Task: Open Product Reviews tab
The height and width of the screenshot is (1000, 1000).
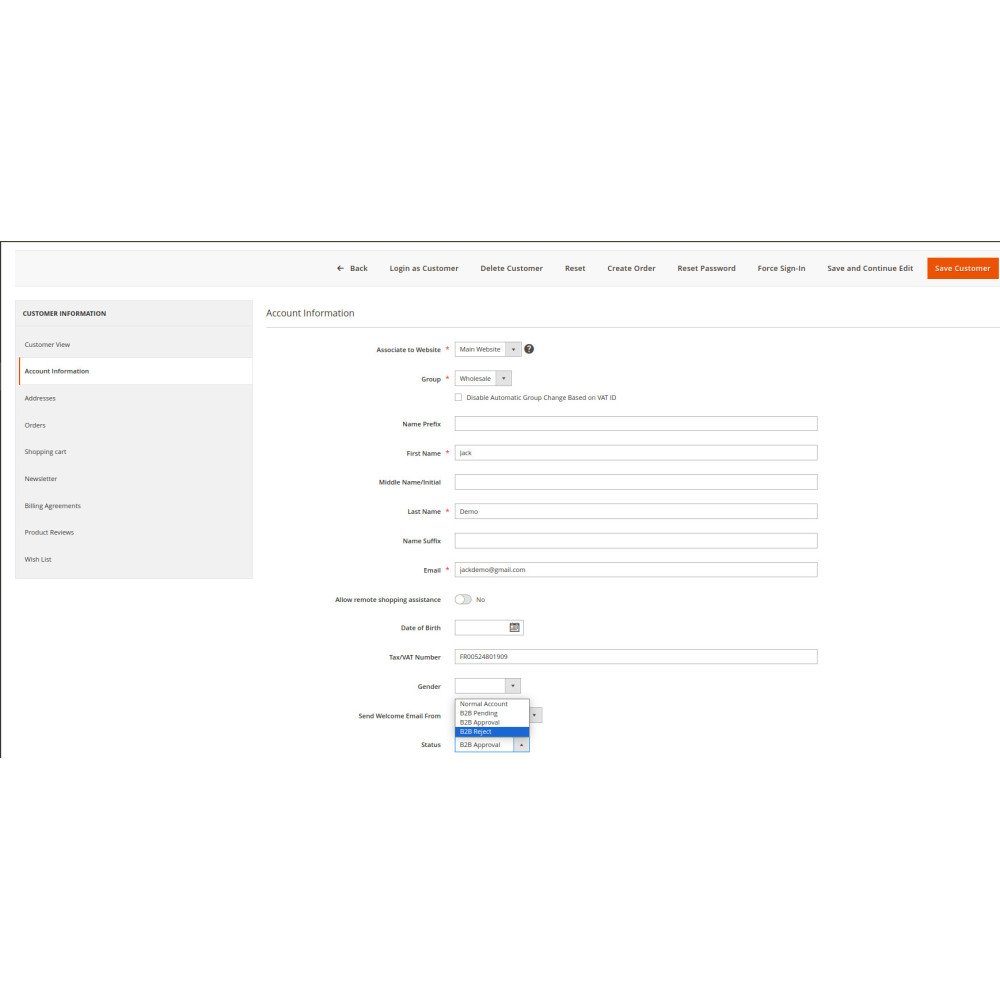Action: [135, 533]
